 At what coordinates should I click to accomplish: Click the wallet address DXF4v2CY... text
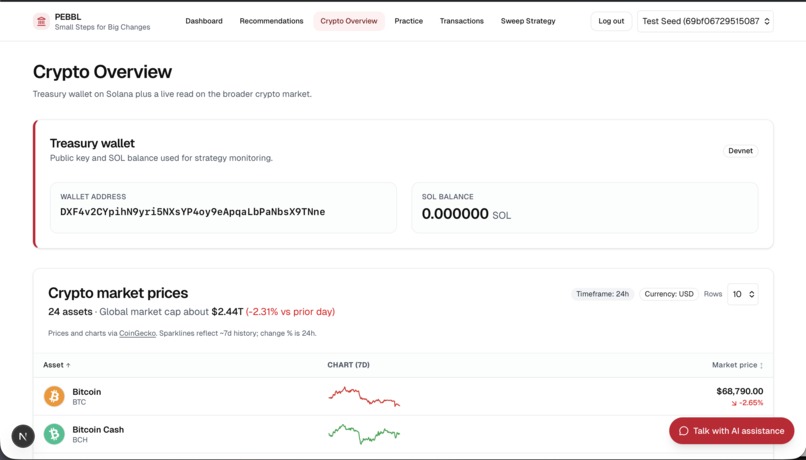pos(193,212)
